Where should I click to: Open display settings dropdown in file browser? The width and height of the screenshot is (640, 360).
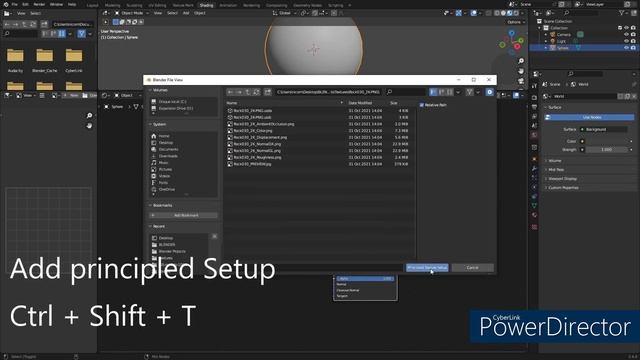458,92
